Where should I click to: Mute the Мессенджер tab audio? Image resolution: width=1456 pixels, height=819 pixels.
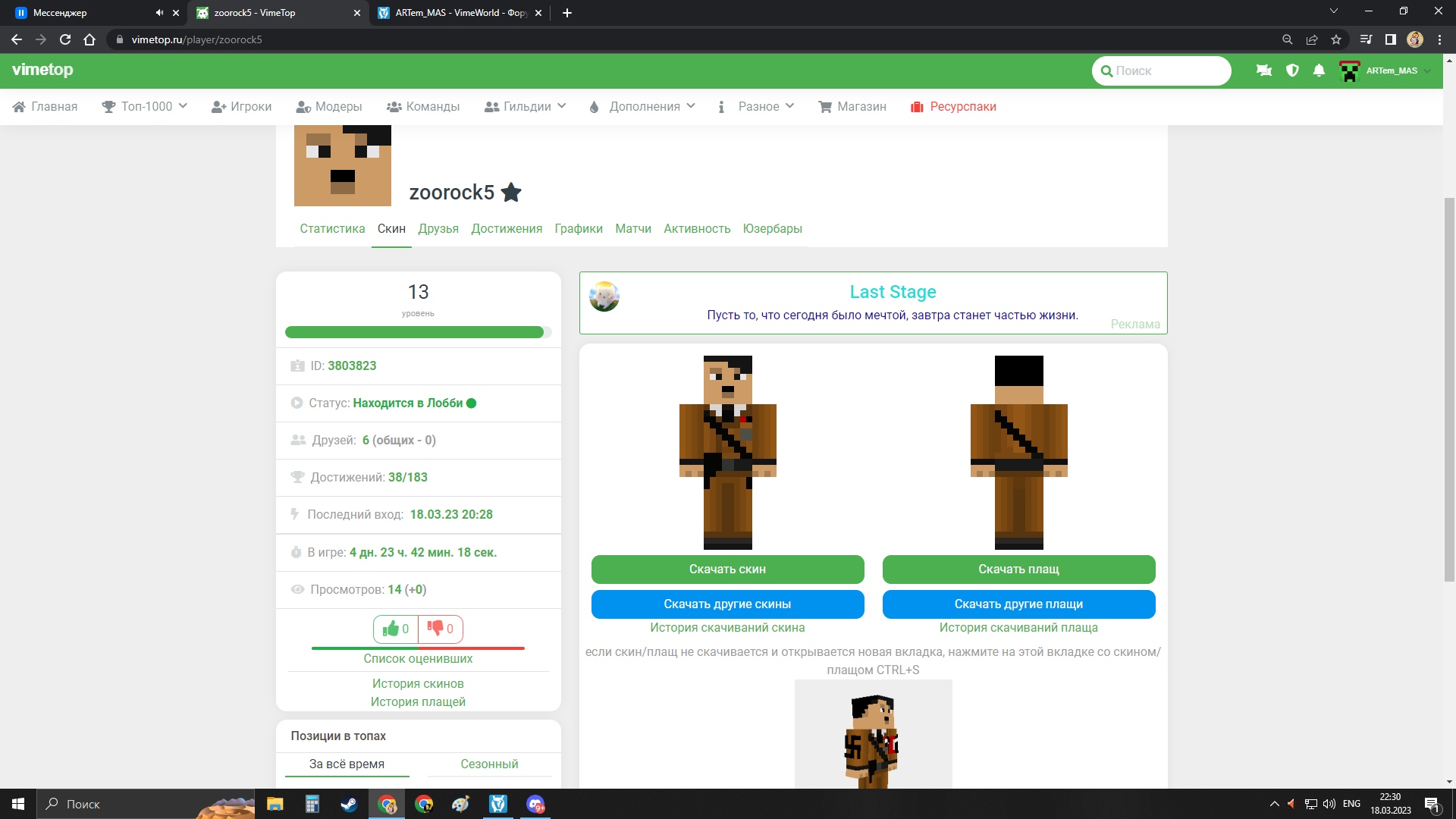click(159, 13)
